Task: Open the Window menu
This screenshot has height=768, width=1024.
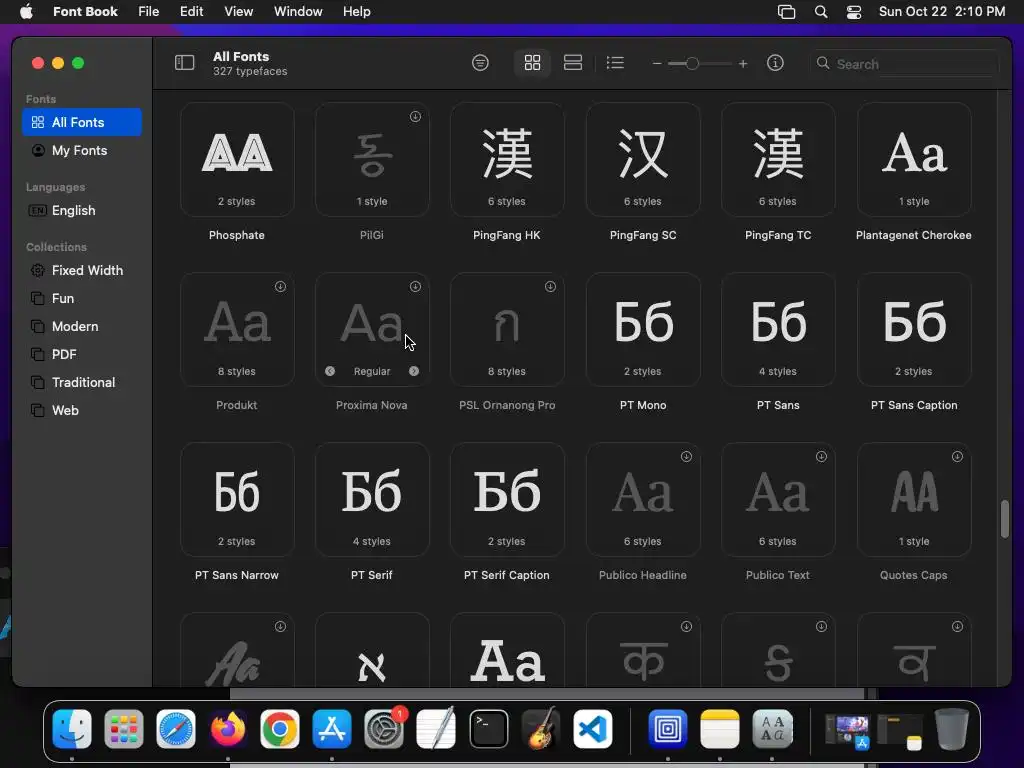Action: [x=298, y=12]
